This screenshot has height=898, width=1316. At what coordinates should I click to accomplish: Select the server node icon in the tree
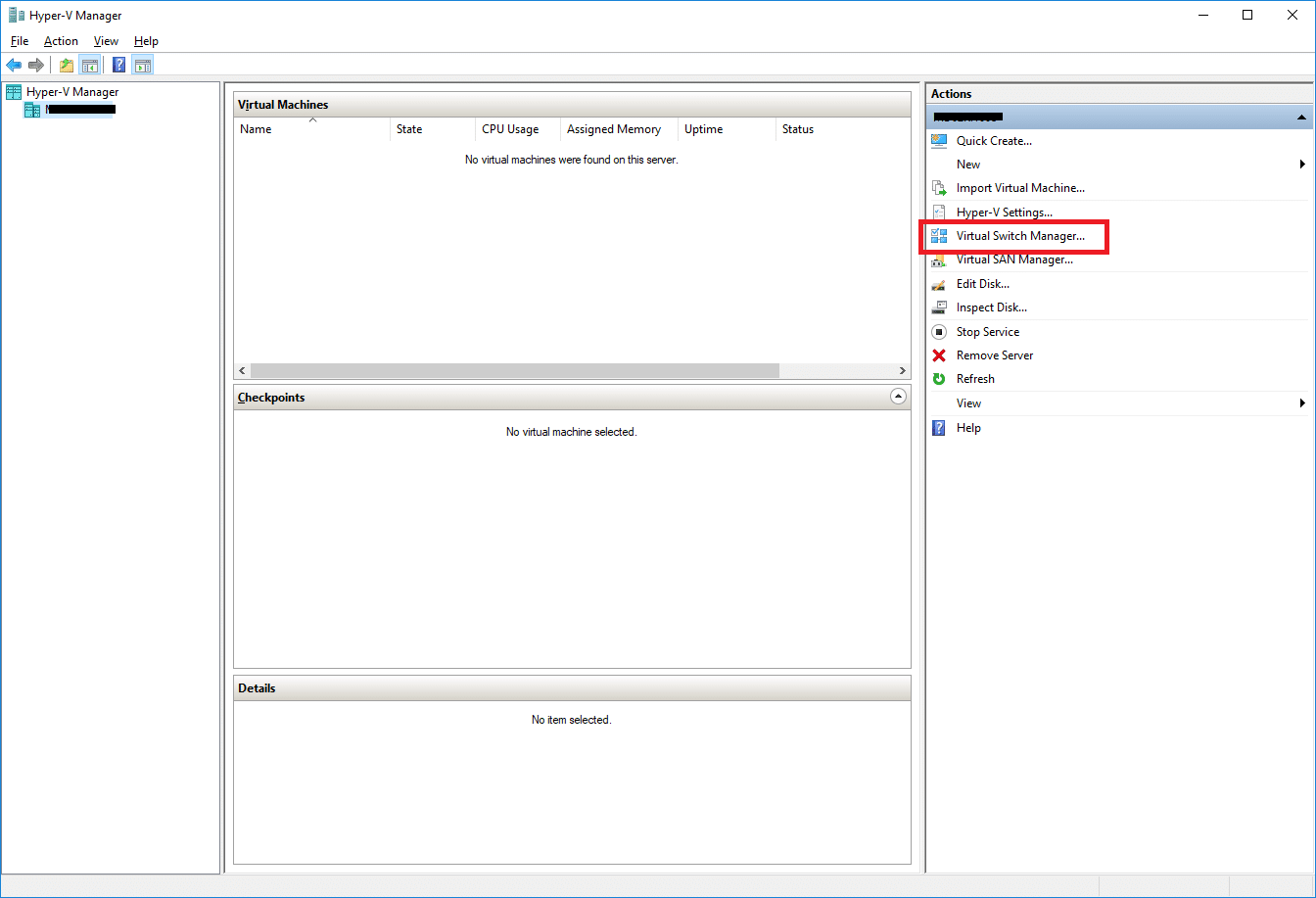tap(32, 110)
